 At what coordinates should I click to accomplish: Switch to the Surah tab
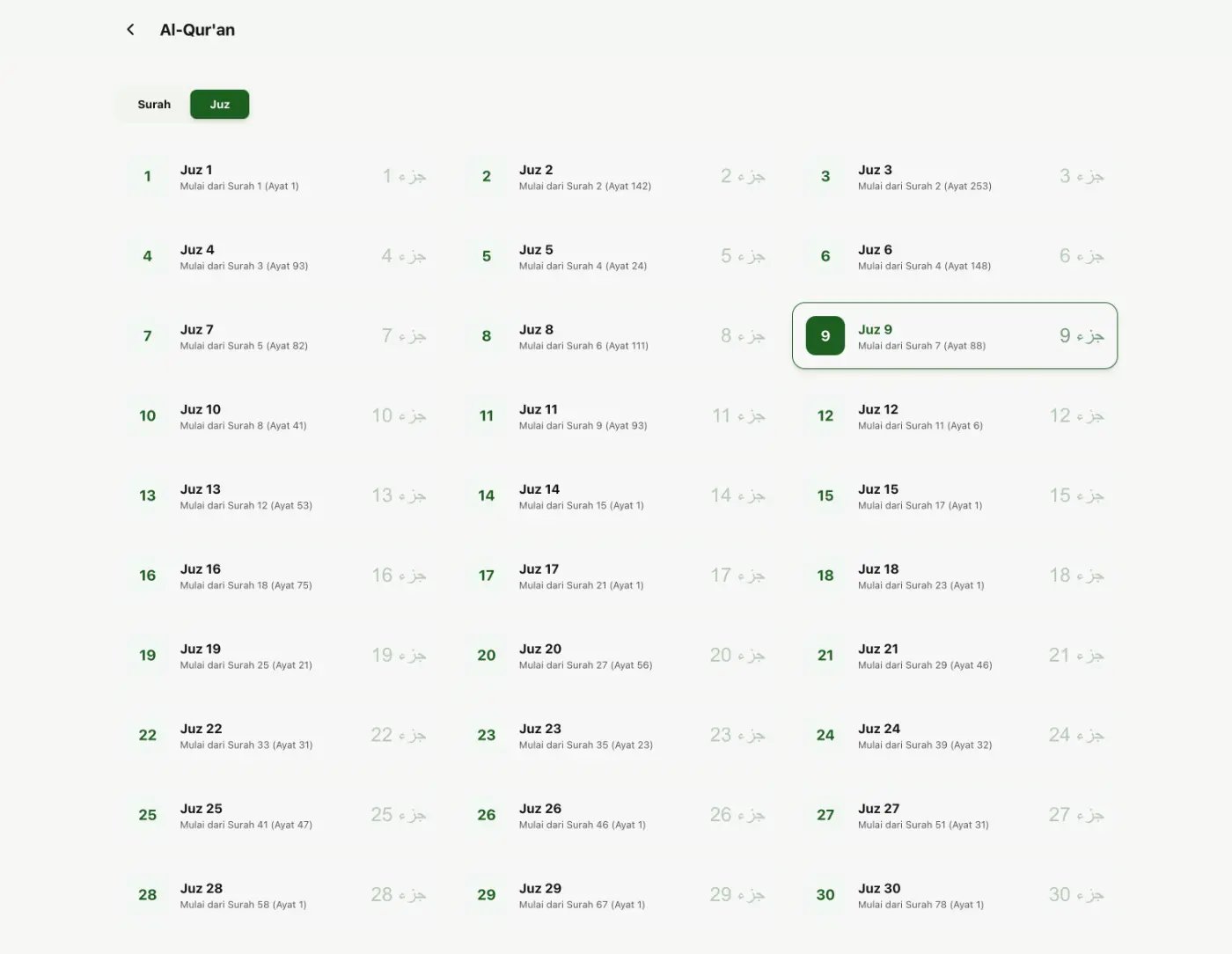click(x=154, y=105)
